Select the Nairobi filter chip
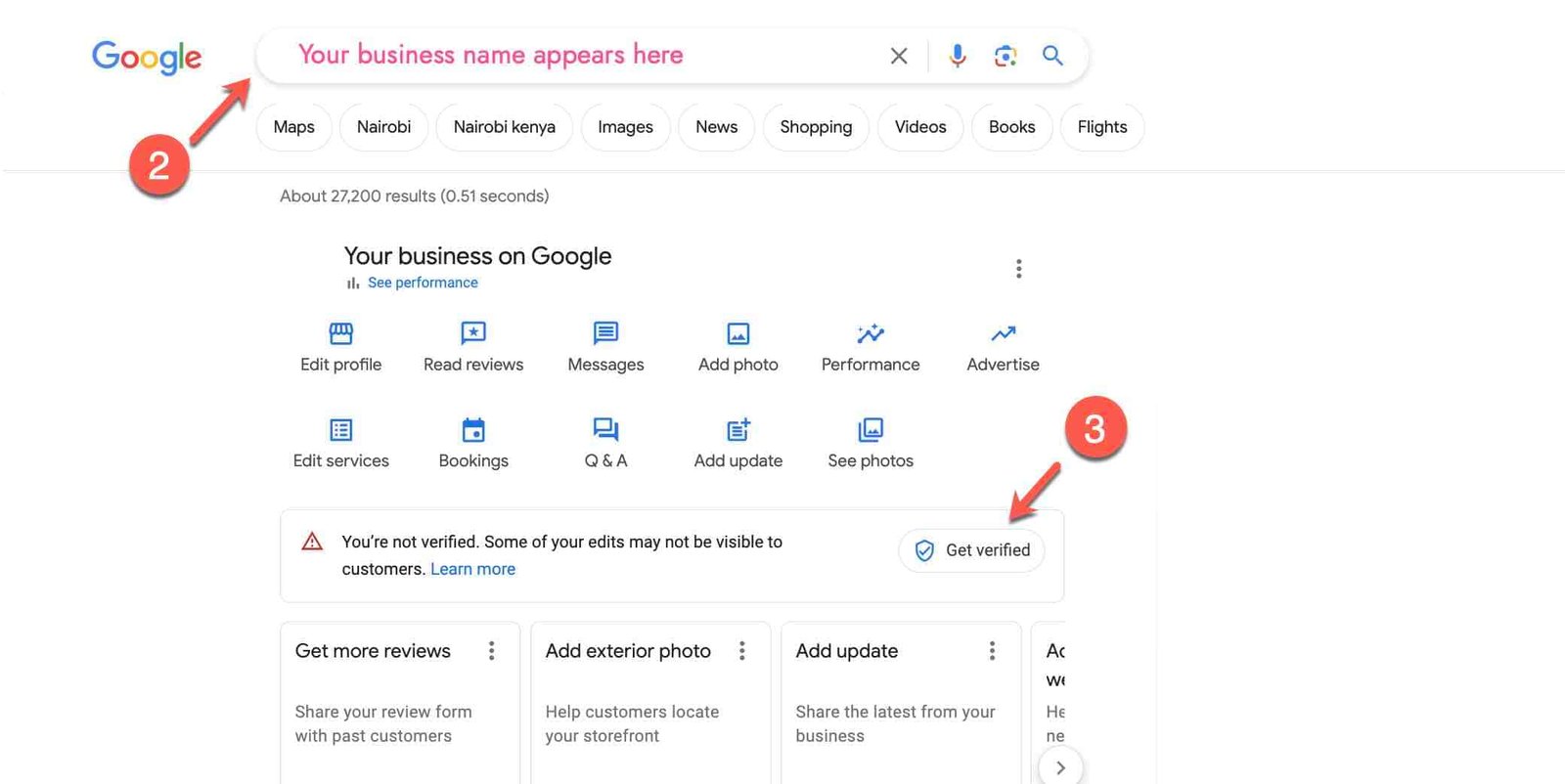Screen dimensions: 1565x784 (x=383, y=127)
